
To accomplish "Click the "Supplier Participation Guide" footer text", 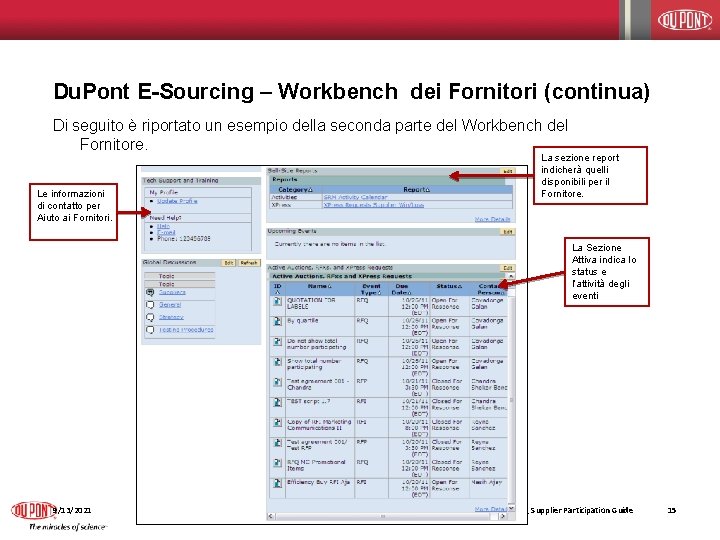I will click(581, 510).
